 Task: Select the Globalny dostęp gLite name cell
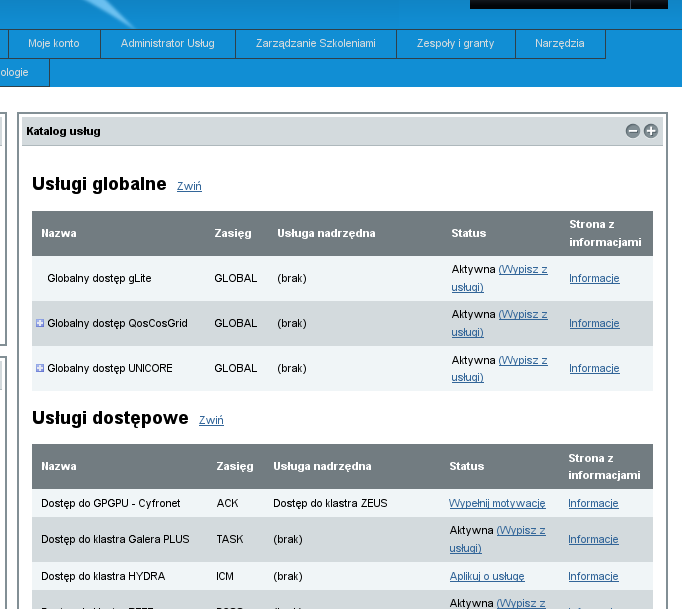coord(99,278)
